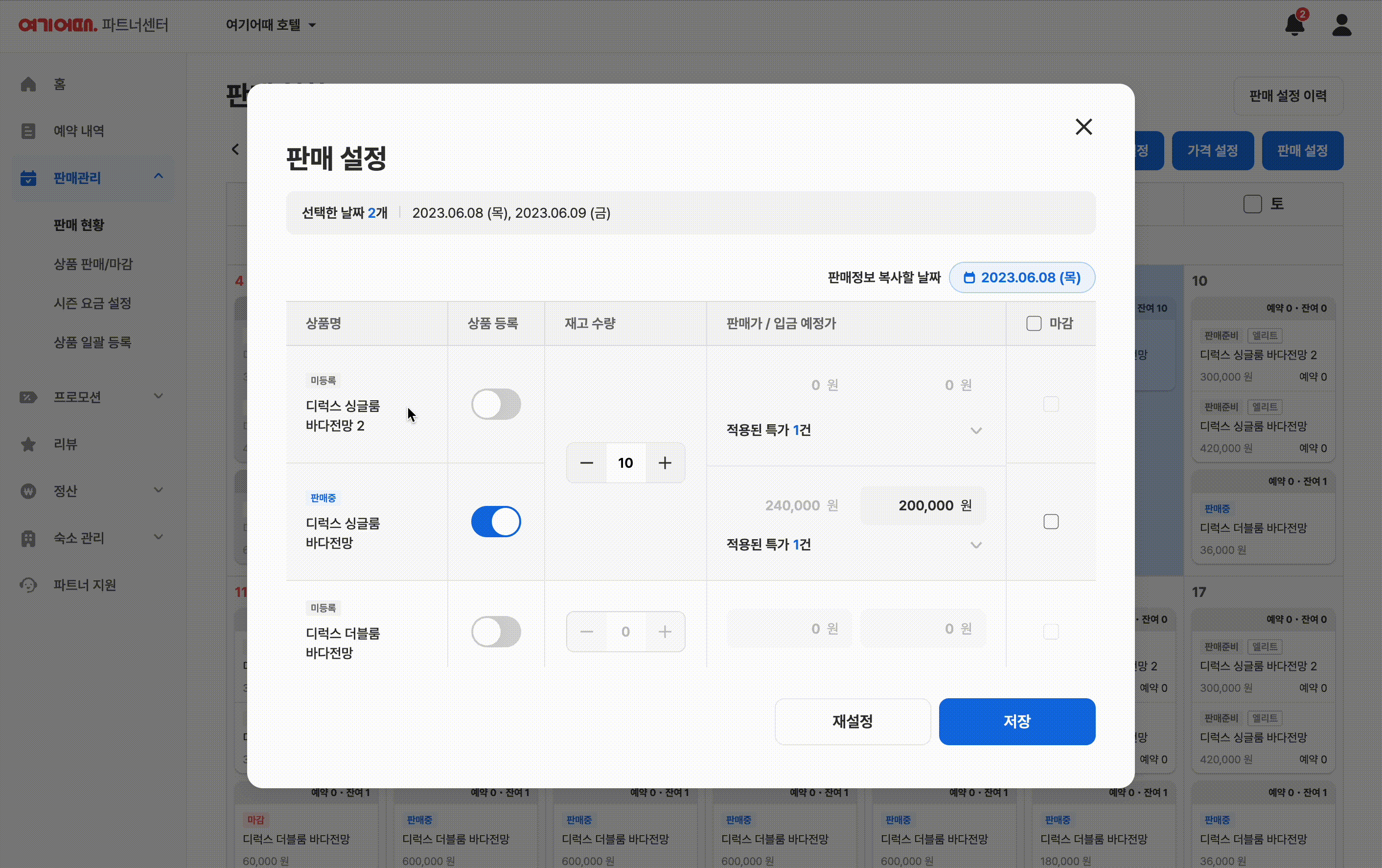Check 마감 box for 디럭스 싱글룸 바다전망 row
Screen dimensions: 1382x868
click(1051, 522)
